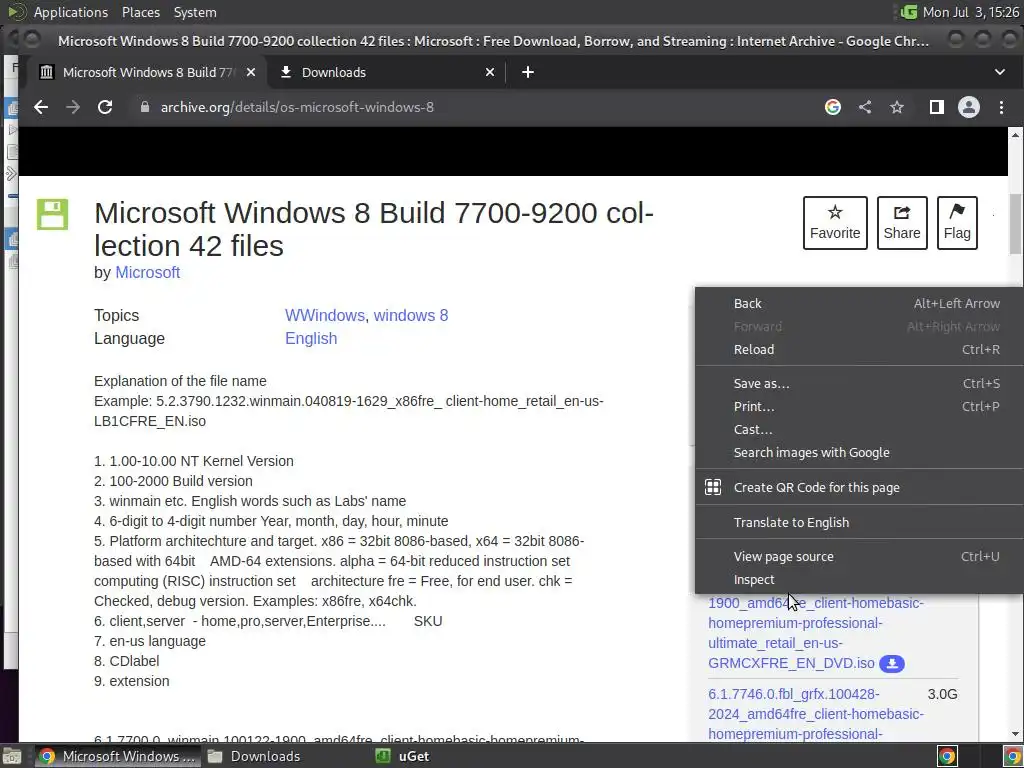The image size is (1024, 768).
Task: Click show desktop icon in bottom panel
Action: click(12, 756)
